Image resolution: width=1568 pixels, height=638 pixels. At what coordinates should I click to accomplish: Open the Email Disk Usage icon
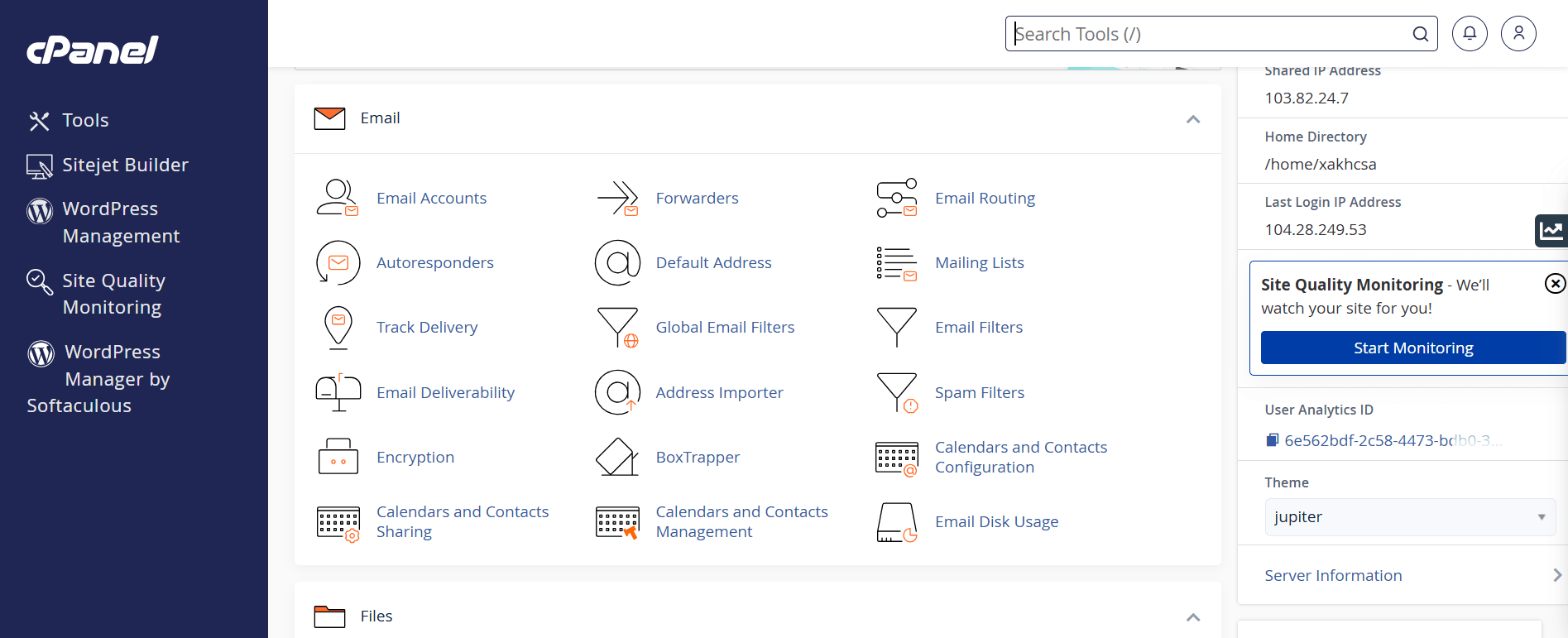[897, 522]
